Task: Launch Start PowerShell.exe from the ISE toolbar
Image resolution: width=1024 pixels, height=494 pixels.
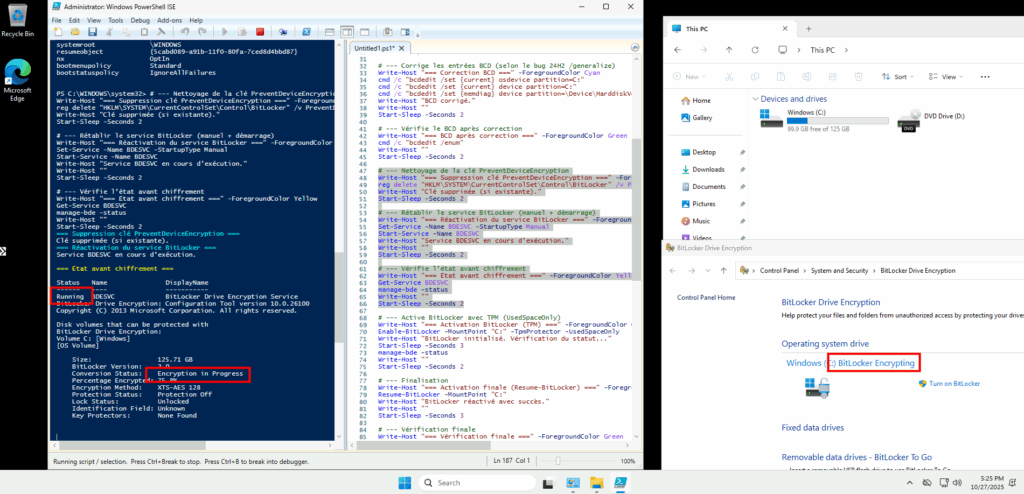Action: [306, 32]
